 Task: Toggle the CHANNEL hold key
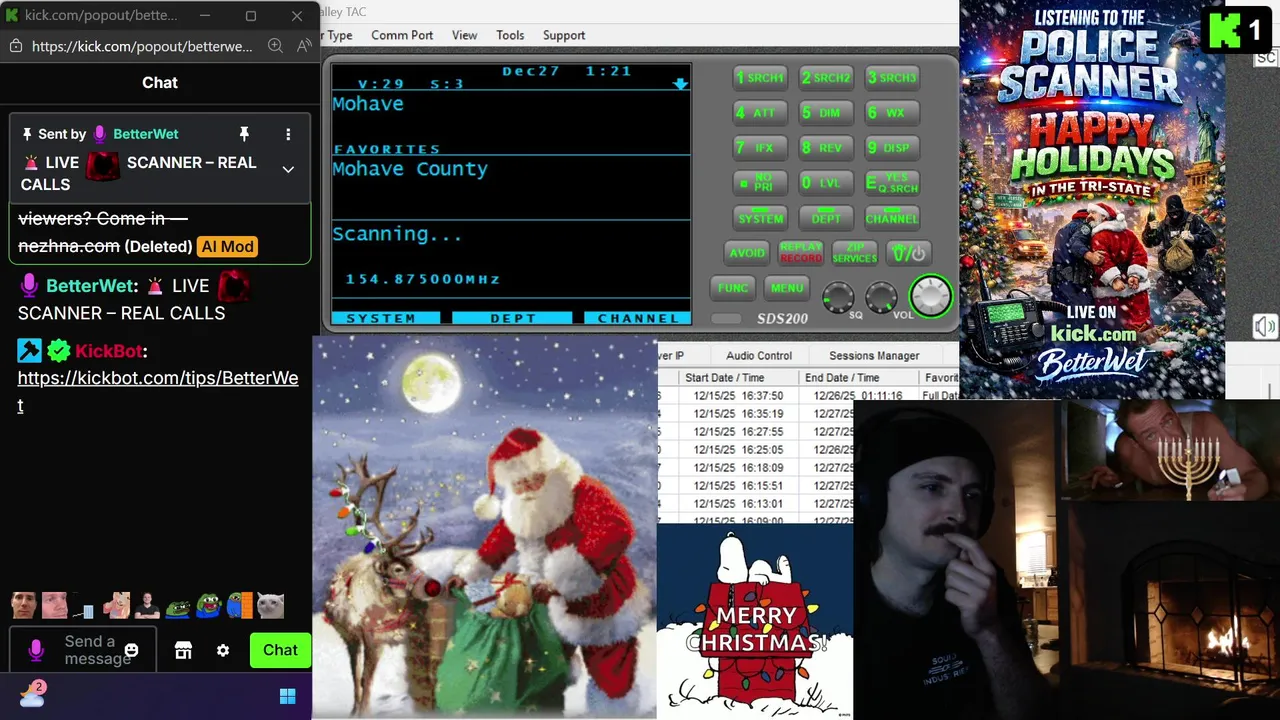(x=892, y=218)
